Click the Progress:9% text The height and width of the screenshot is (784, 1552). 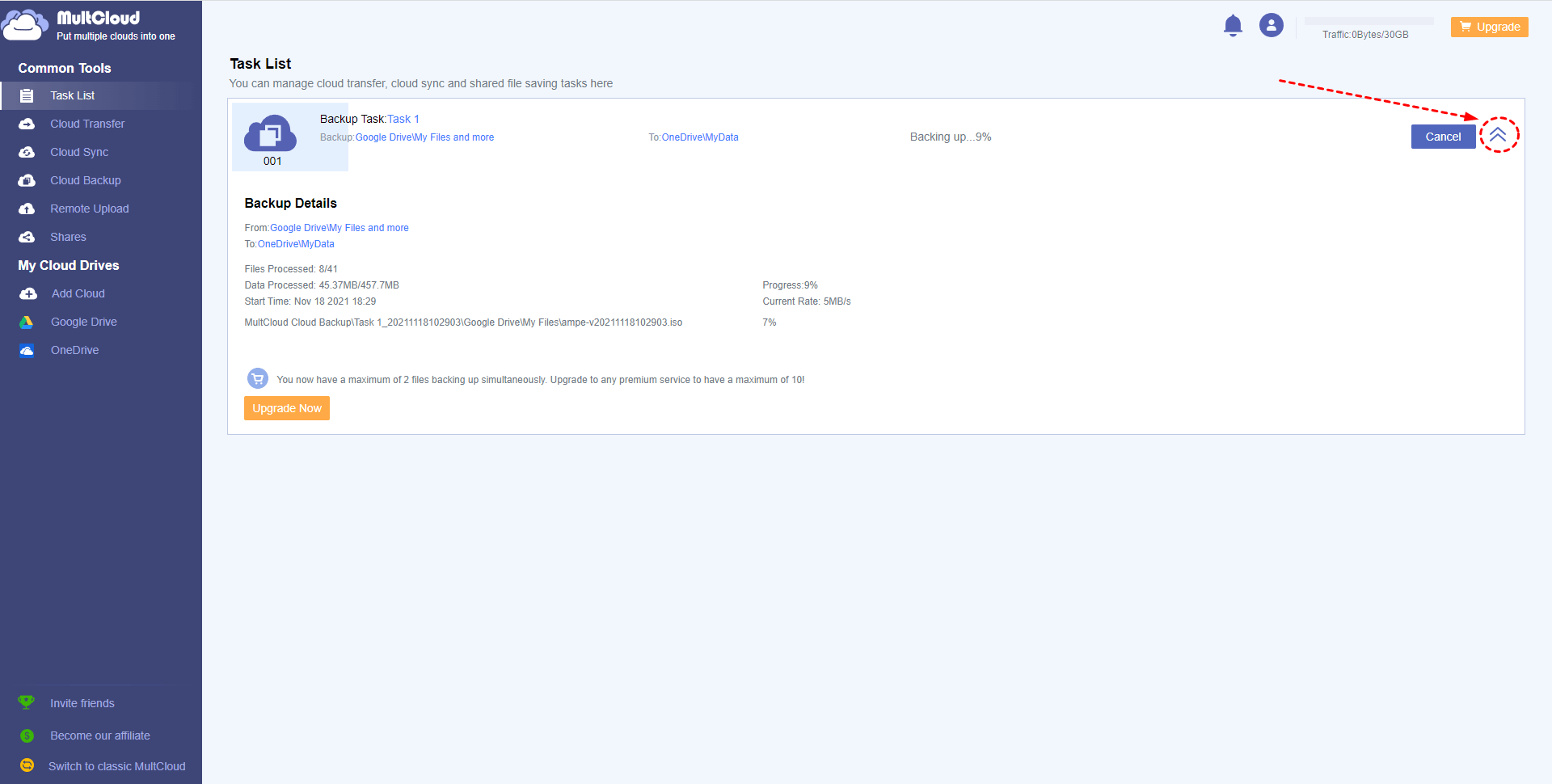pyautogui.click(x=791, y=285)
